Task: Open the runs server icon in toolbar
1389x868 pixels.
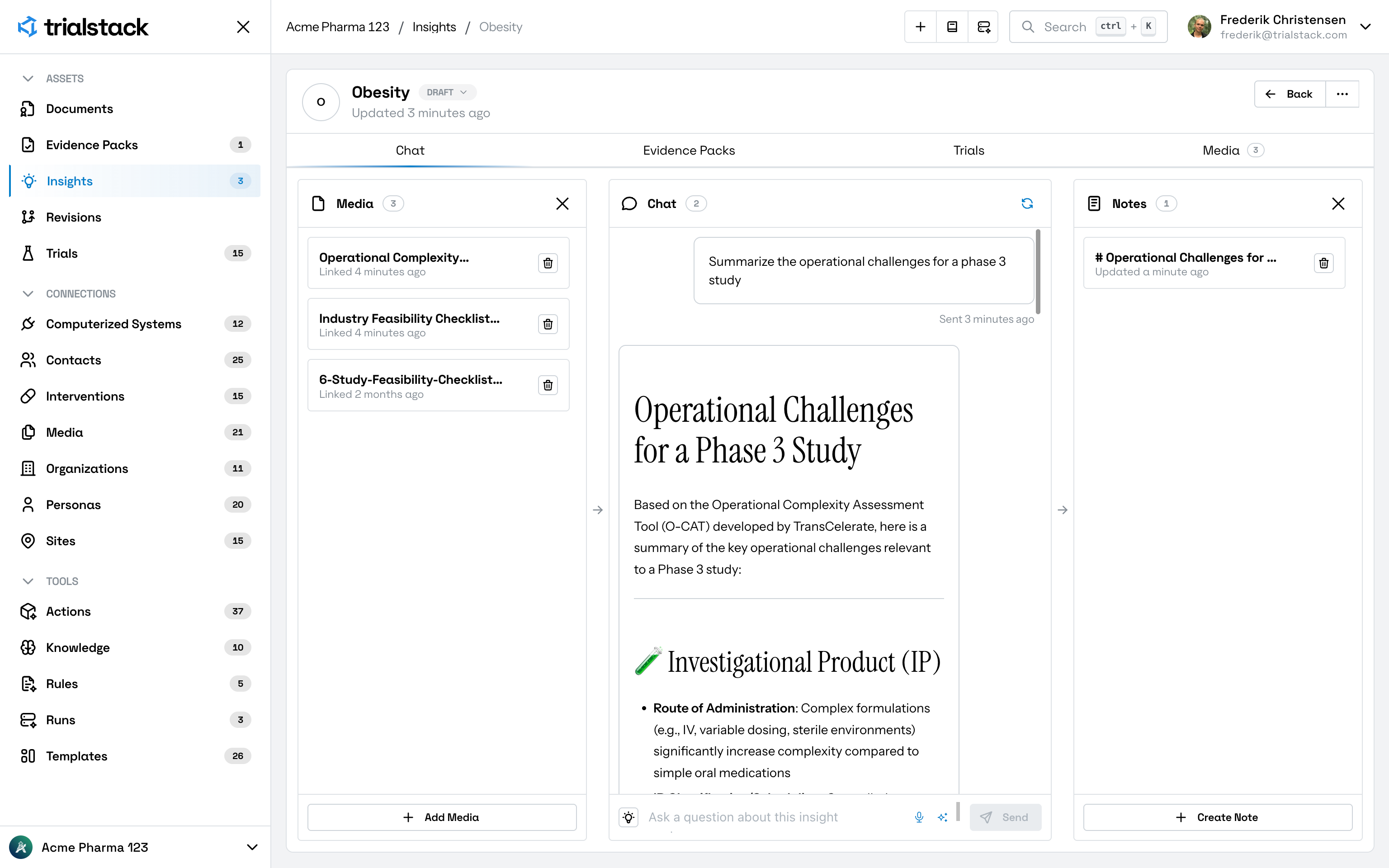Action: coord(984,27)
